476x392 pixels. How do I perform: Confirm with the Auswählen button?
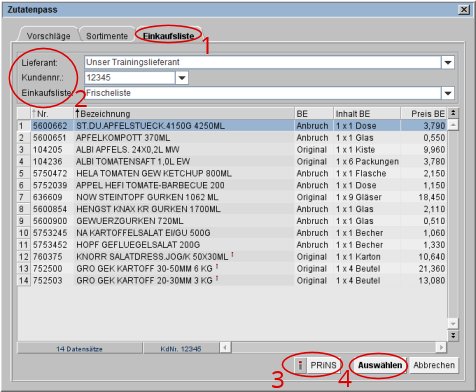click(380, 365)
